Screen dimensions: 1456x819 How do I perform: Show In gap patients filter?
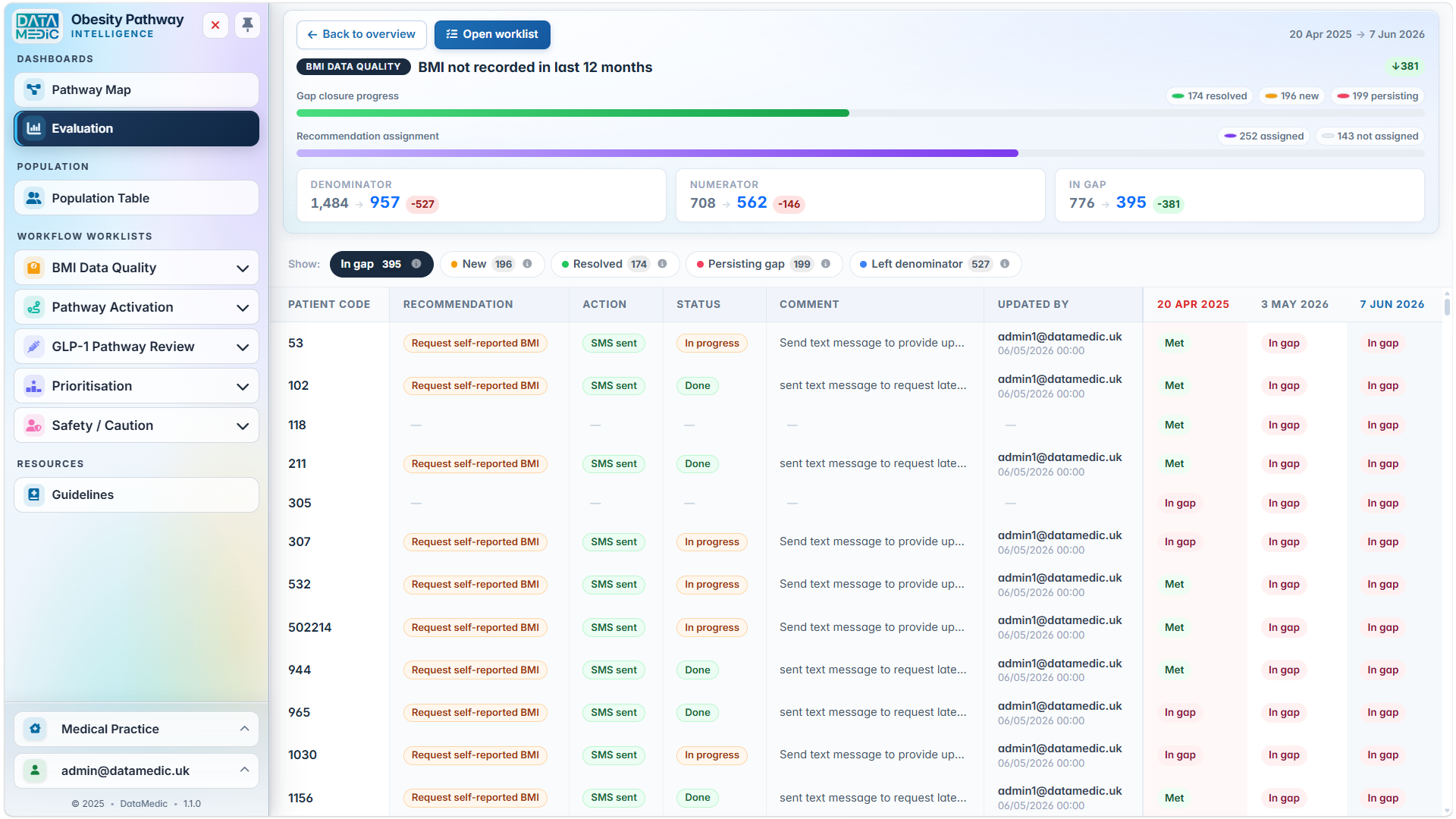point(381,264)
